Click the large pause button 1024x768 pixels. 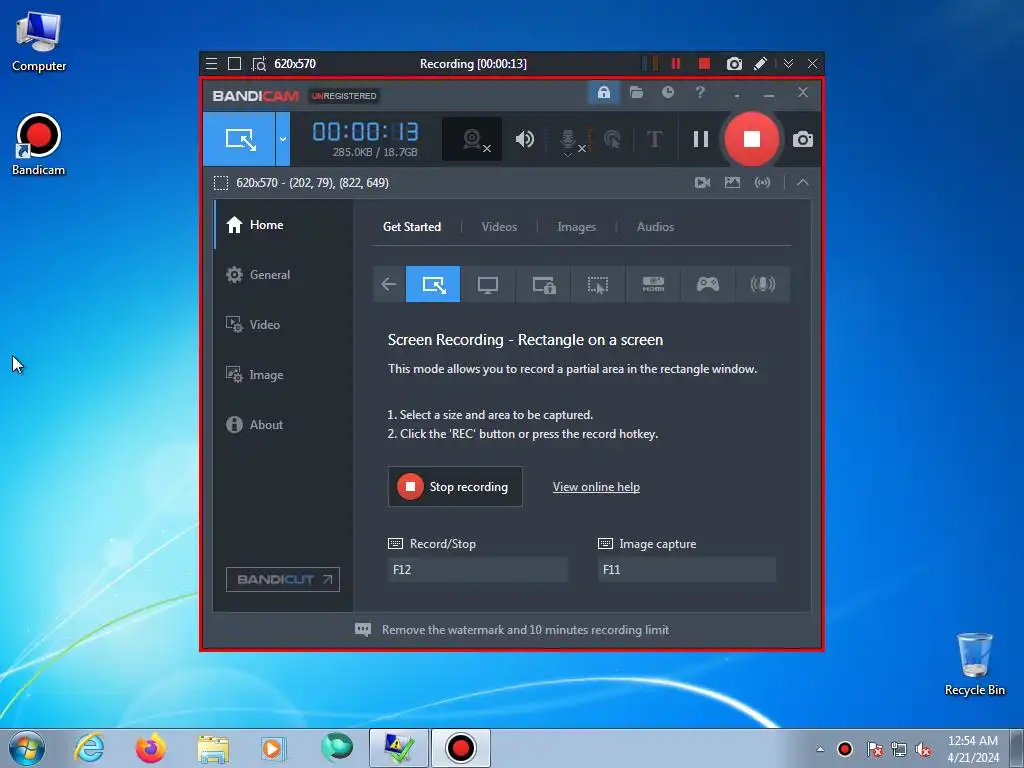pyautogui.click(x=701, y=139)
